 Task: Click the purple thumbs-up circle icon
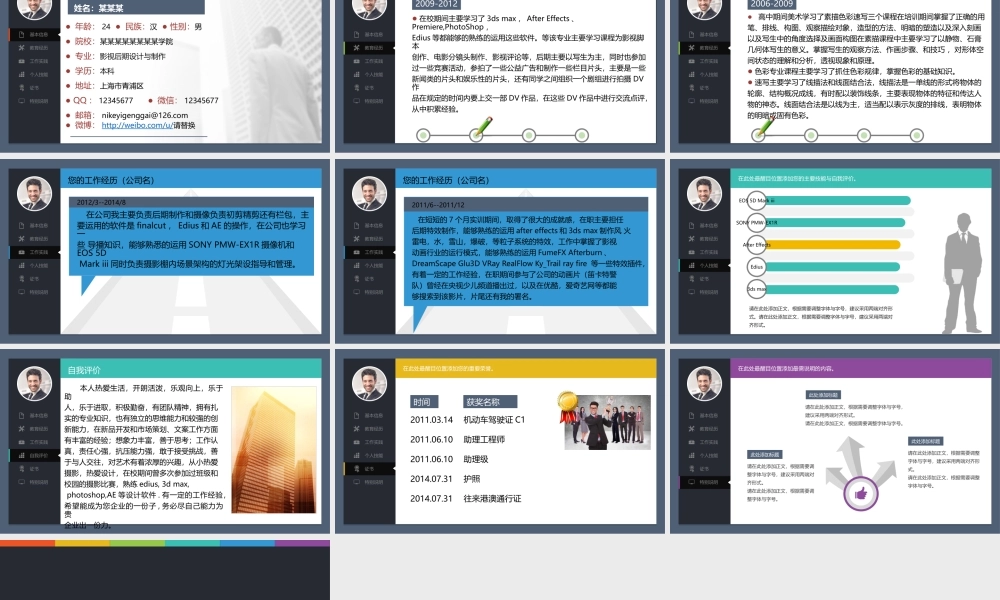tap(861, 495)
